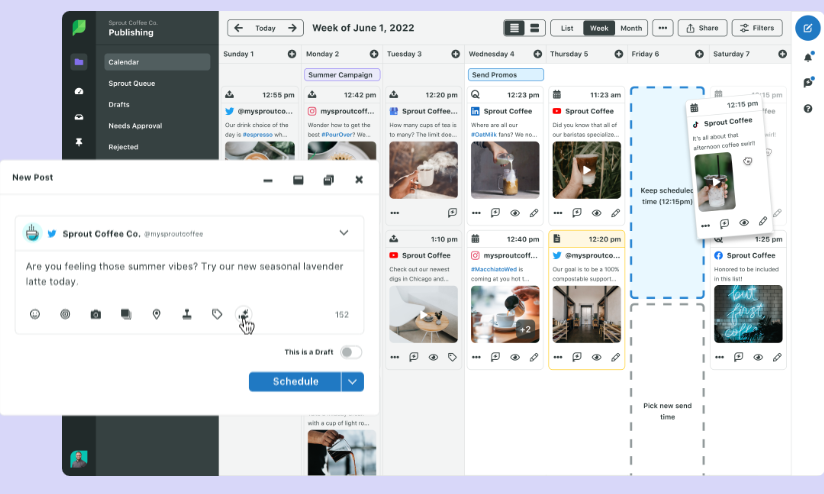Add a post on Thursday 5
Viewport: 824px width, 494px height.
[619, 54]
